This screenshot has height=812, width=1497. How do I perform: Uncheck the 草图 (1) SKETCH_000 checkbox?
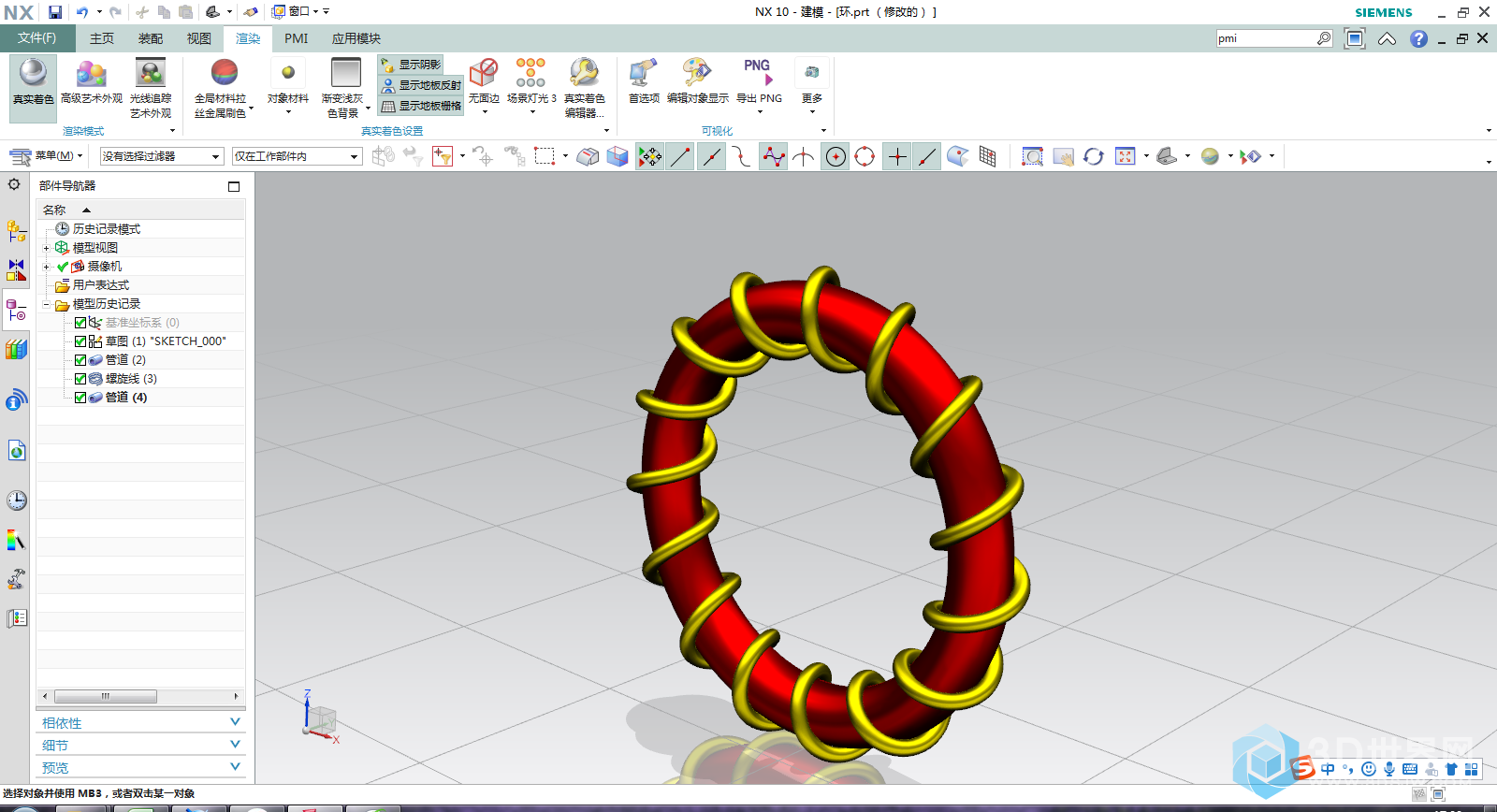pos(80,341)
